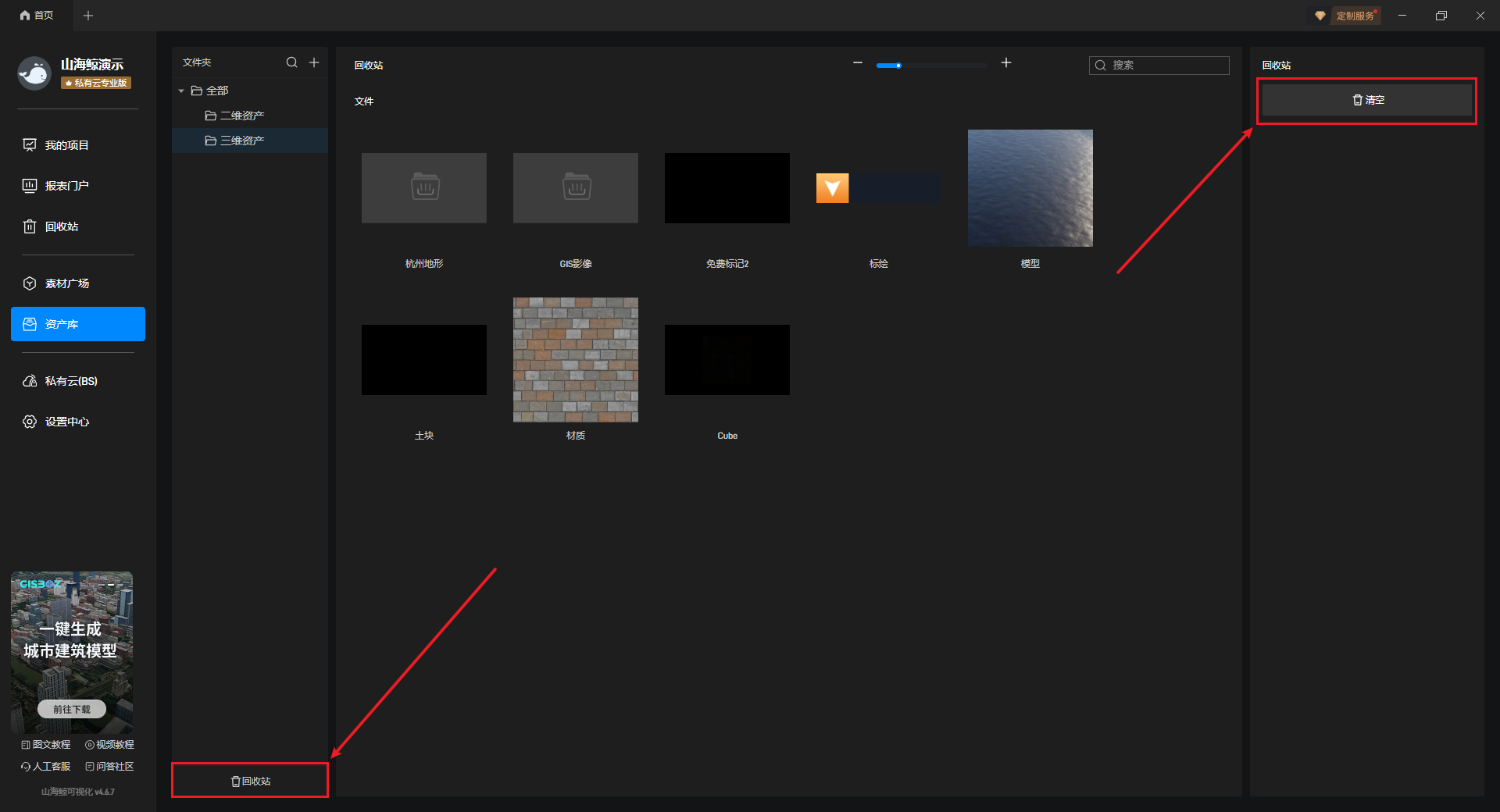
Task: Open new tab with plus icon
Action: point(88,16)
